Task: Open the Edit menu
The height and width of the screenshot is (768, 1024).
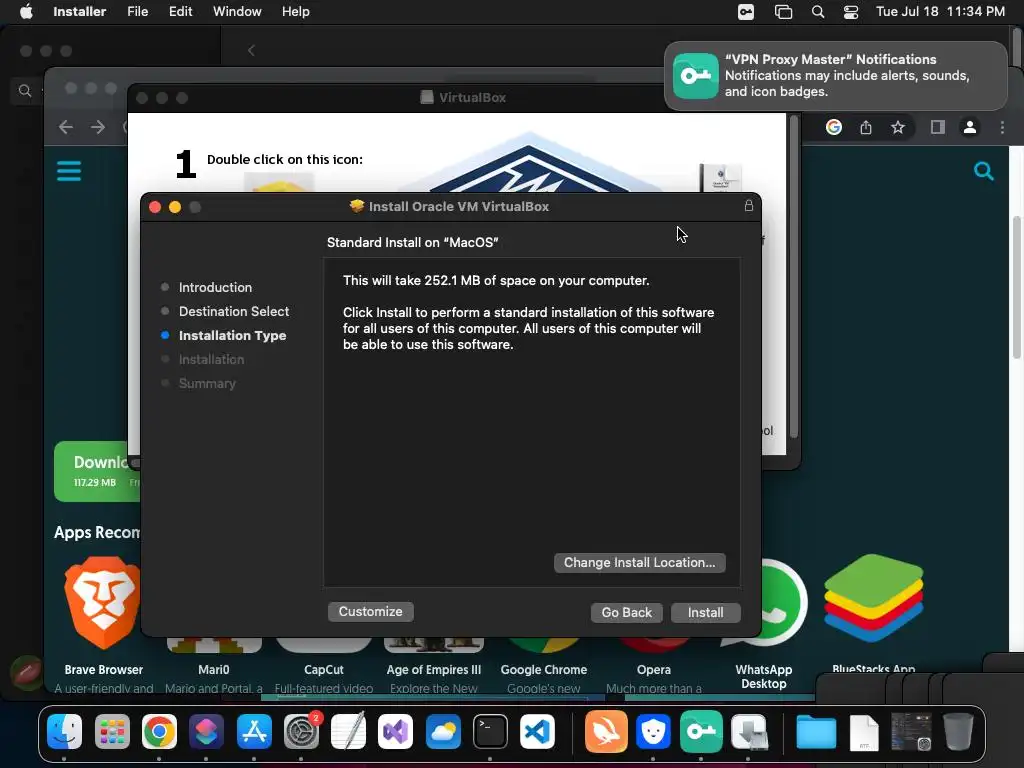Action: click(x=180, y=12)
